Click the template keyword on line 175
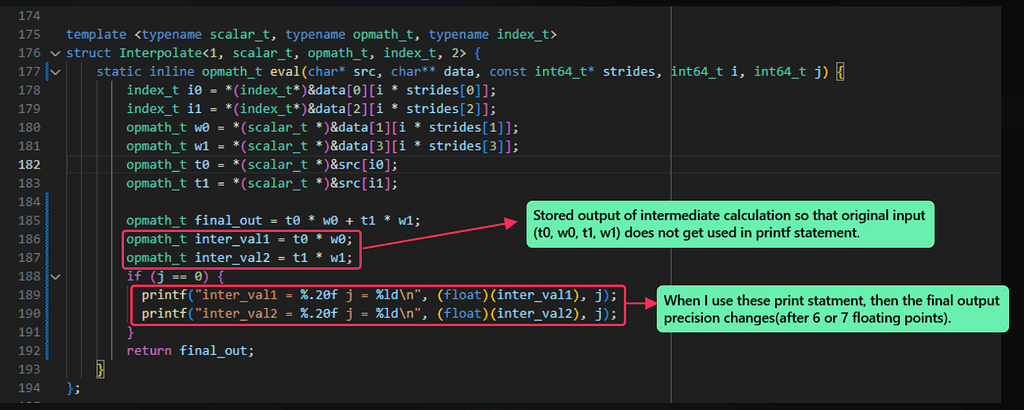Screen dimensions: 1024x410 [x=96, y=35]
